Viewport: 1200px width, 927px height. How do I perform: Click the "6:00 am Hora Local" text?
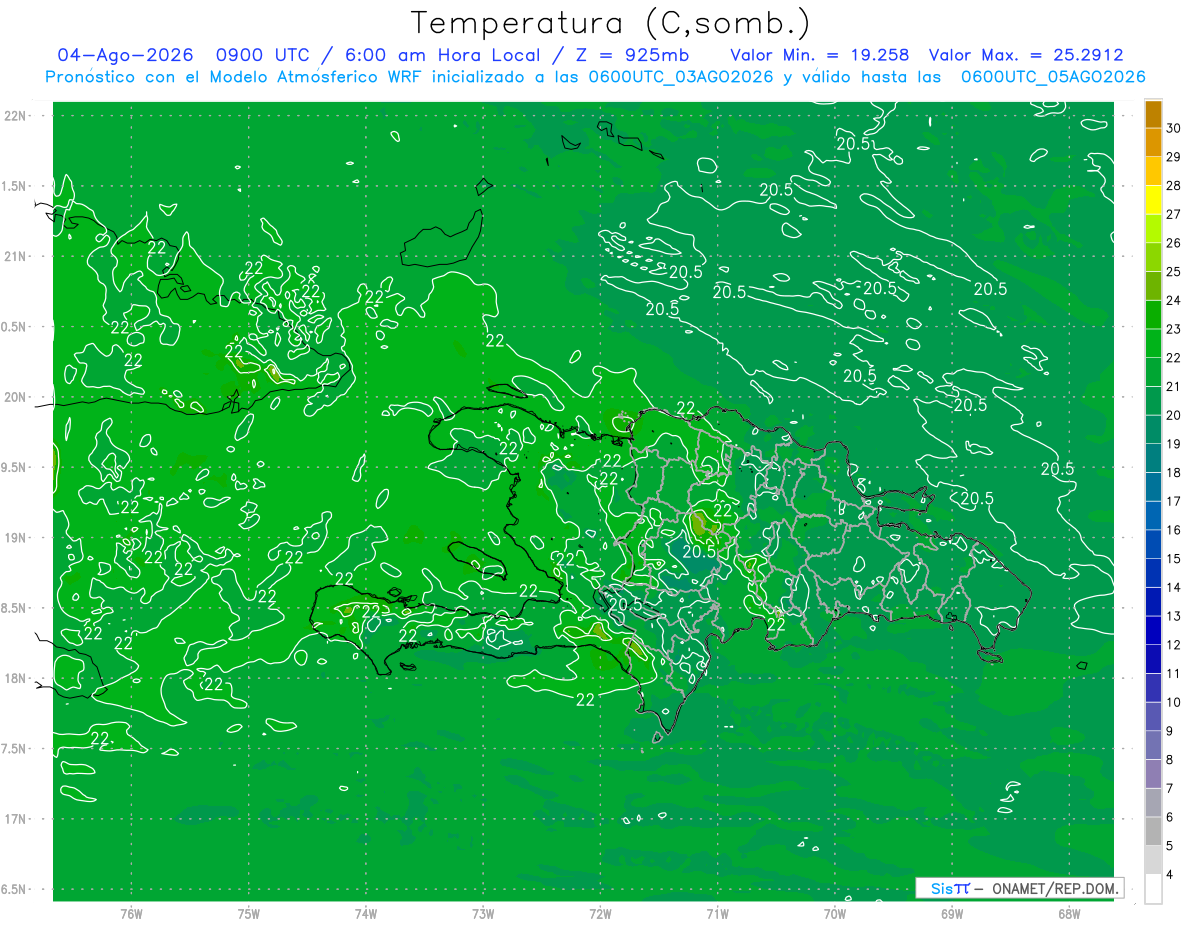(444, 56)
